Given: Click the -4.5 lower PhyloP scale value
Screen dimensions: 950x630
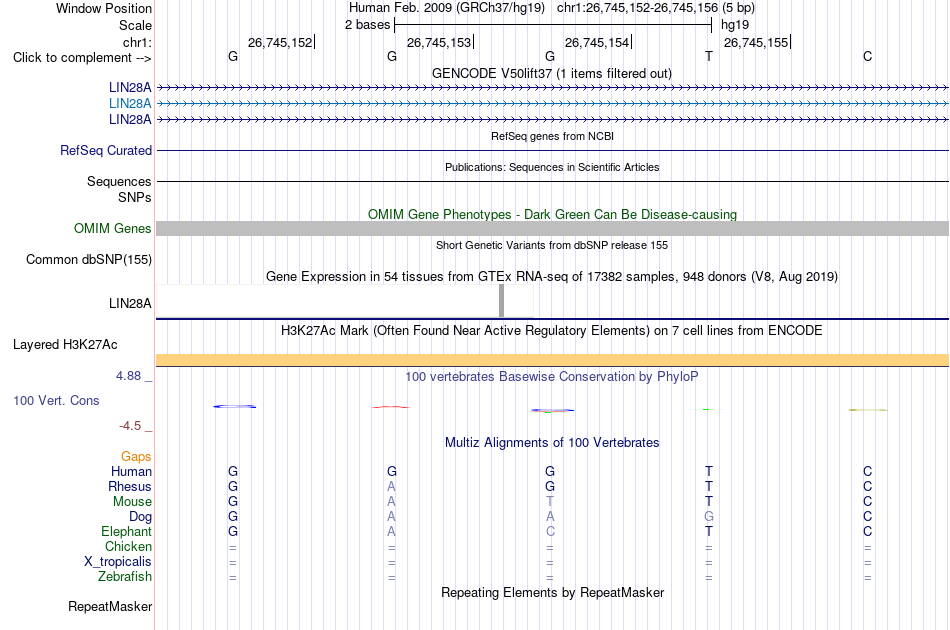Looking at the screenshot, I should (130, 426).
